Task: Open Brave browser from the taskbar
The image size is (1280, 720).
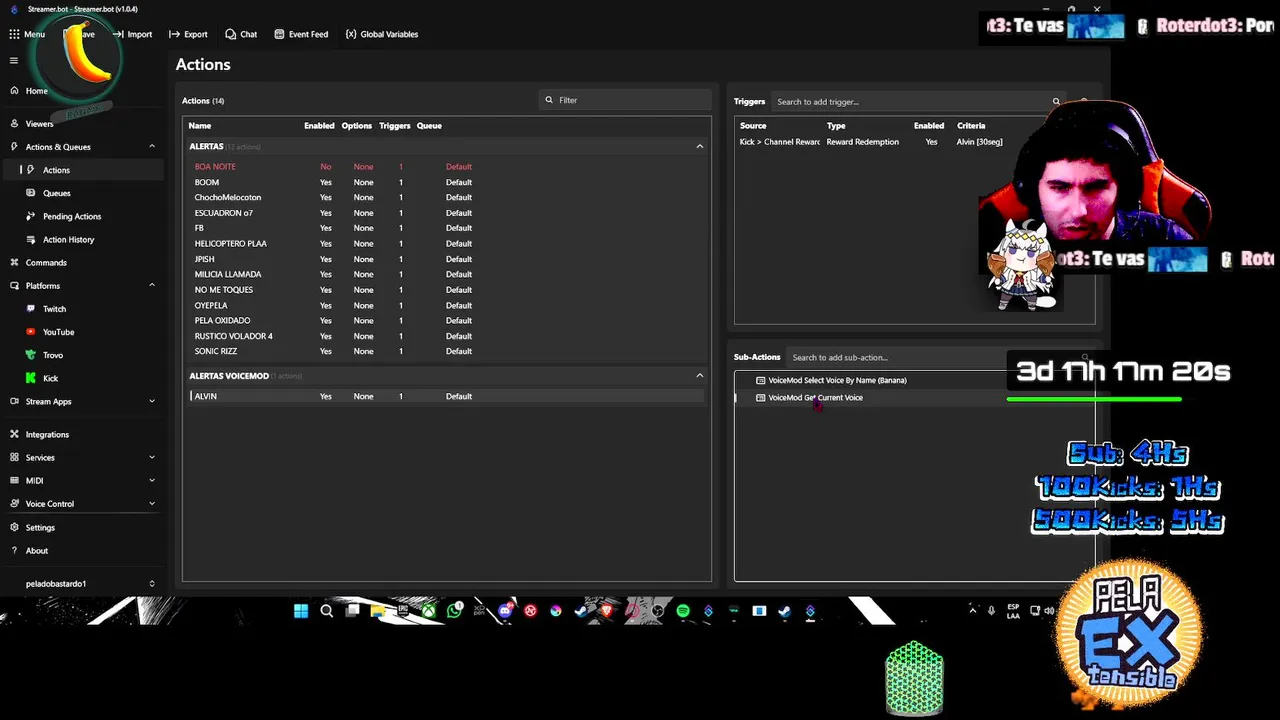Action: 607,611
